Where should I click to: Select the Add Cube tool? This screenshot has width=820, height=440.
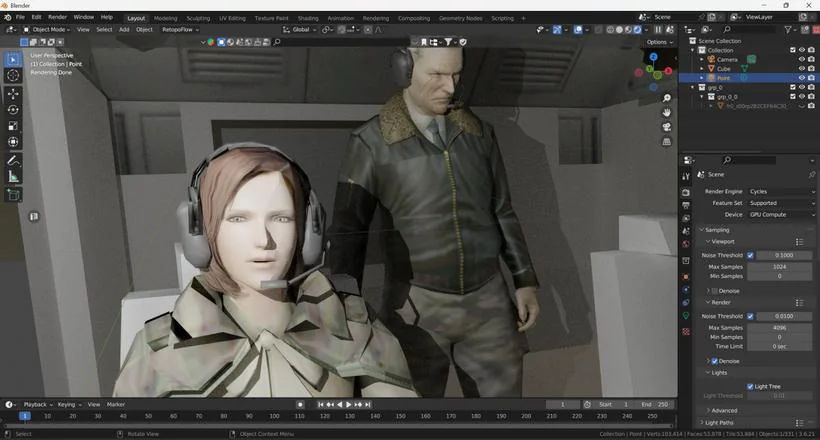pos(13,195)
